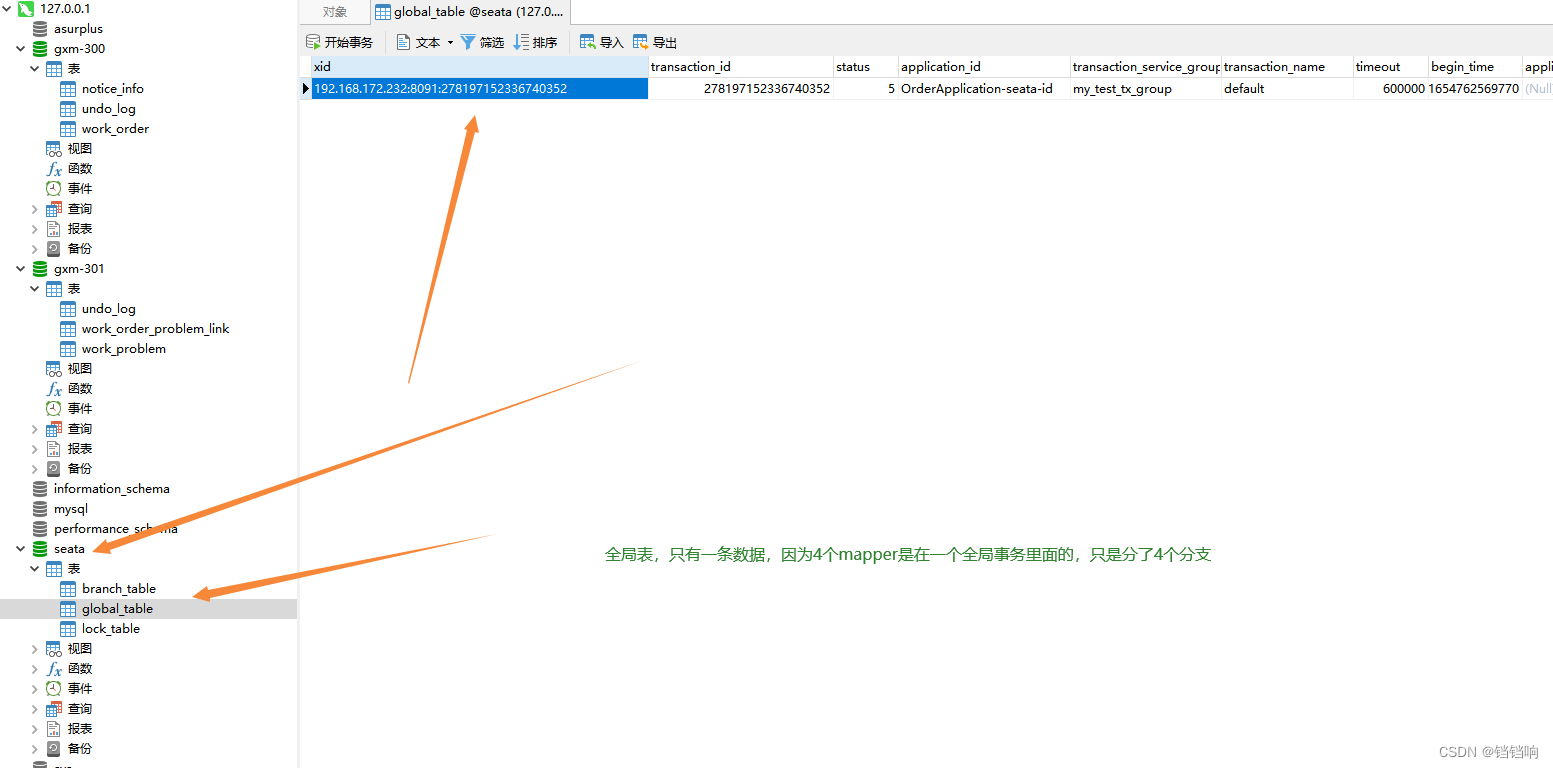This screenshot has width=1553, height=768.
Task: Select the mysql database
Action: (70, 508)
